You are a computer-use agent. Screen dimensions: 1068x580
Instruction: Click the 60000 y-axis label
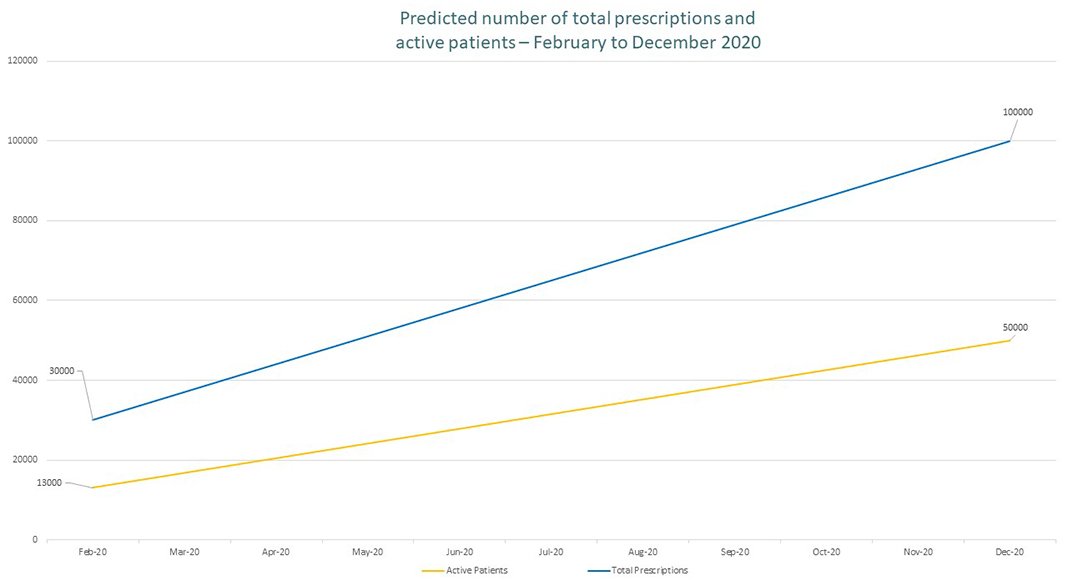pyautogui.click(x=25, y=300)
